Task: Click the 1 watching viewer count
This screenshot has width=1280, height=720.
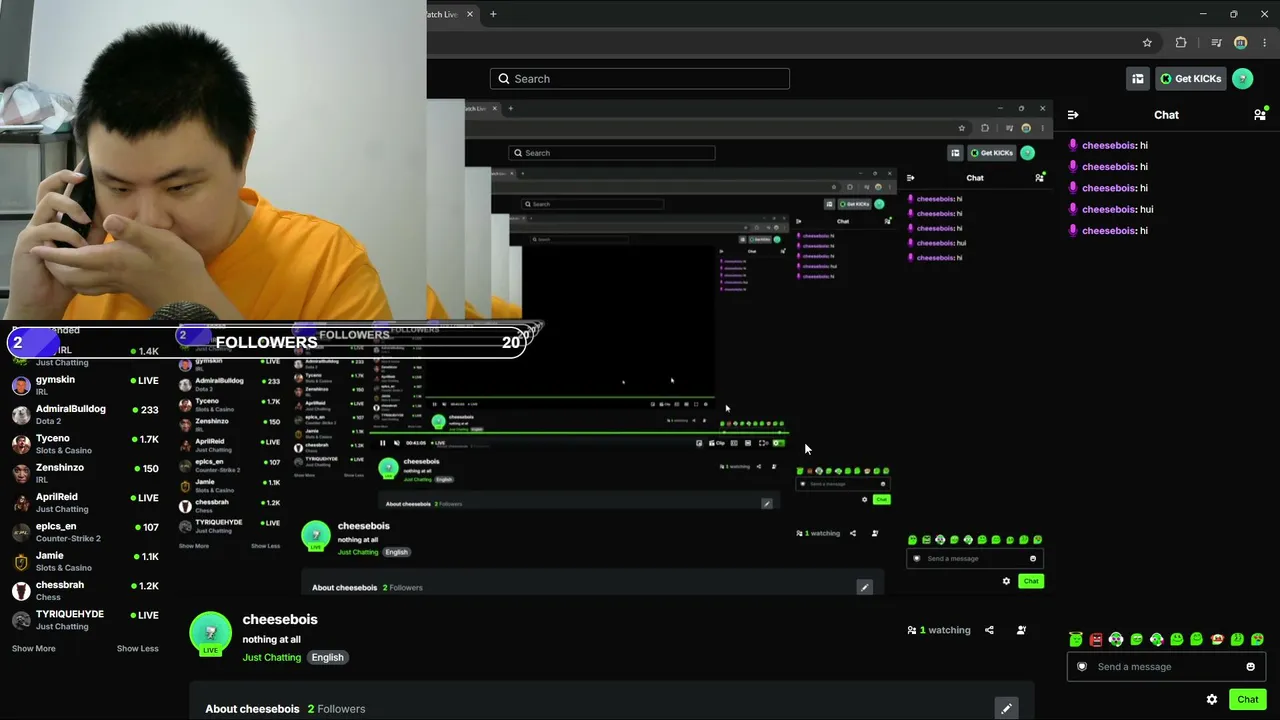Action: point(938,630)
